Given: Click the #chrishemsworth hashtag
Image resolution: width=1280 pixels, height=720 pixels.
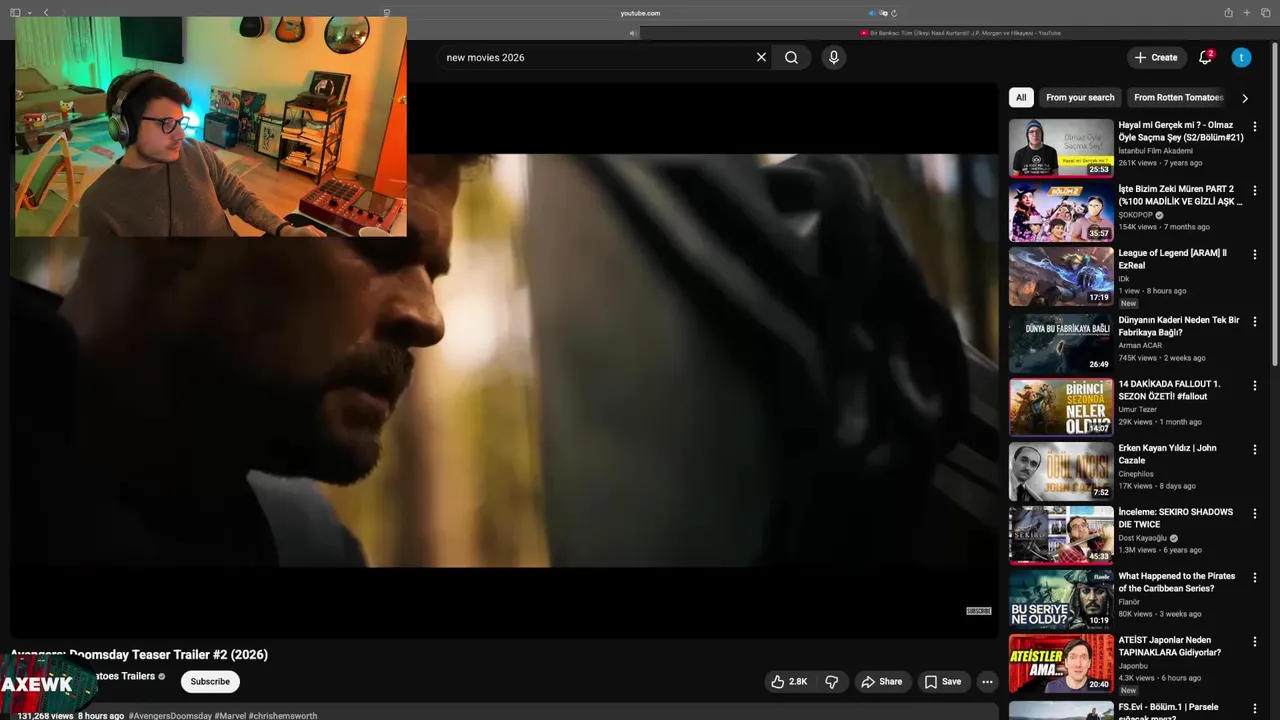Looking at the screenshot, I should (283, 716).
